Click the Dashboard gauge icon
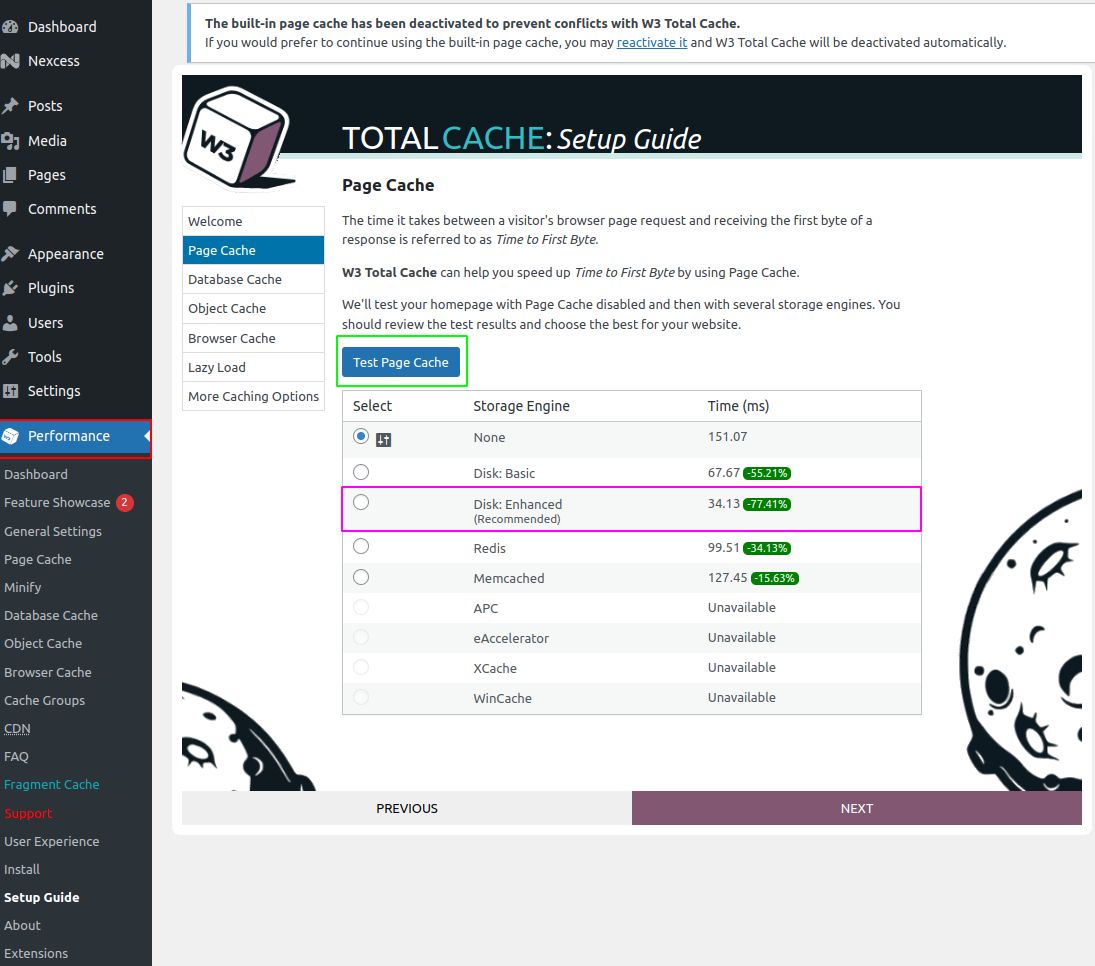The image size is (1095, 966). [x=10, y=27]
